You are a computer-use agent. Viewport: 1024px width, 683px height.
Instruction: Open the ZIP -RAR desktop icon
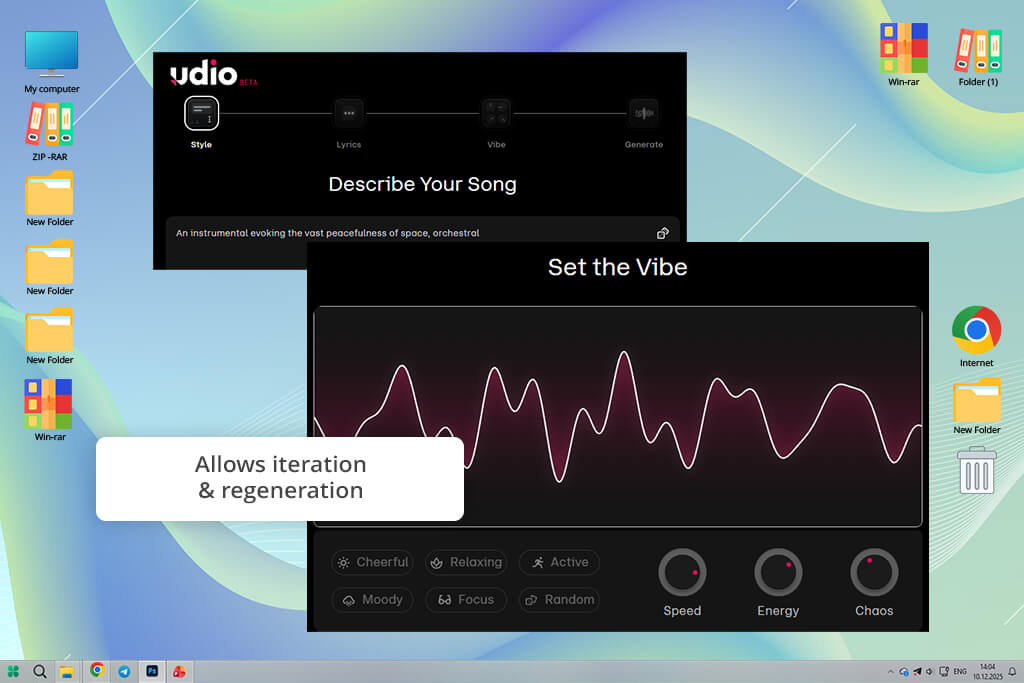click(50, 132)
